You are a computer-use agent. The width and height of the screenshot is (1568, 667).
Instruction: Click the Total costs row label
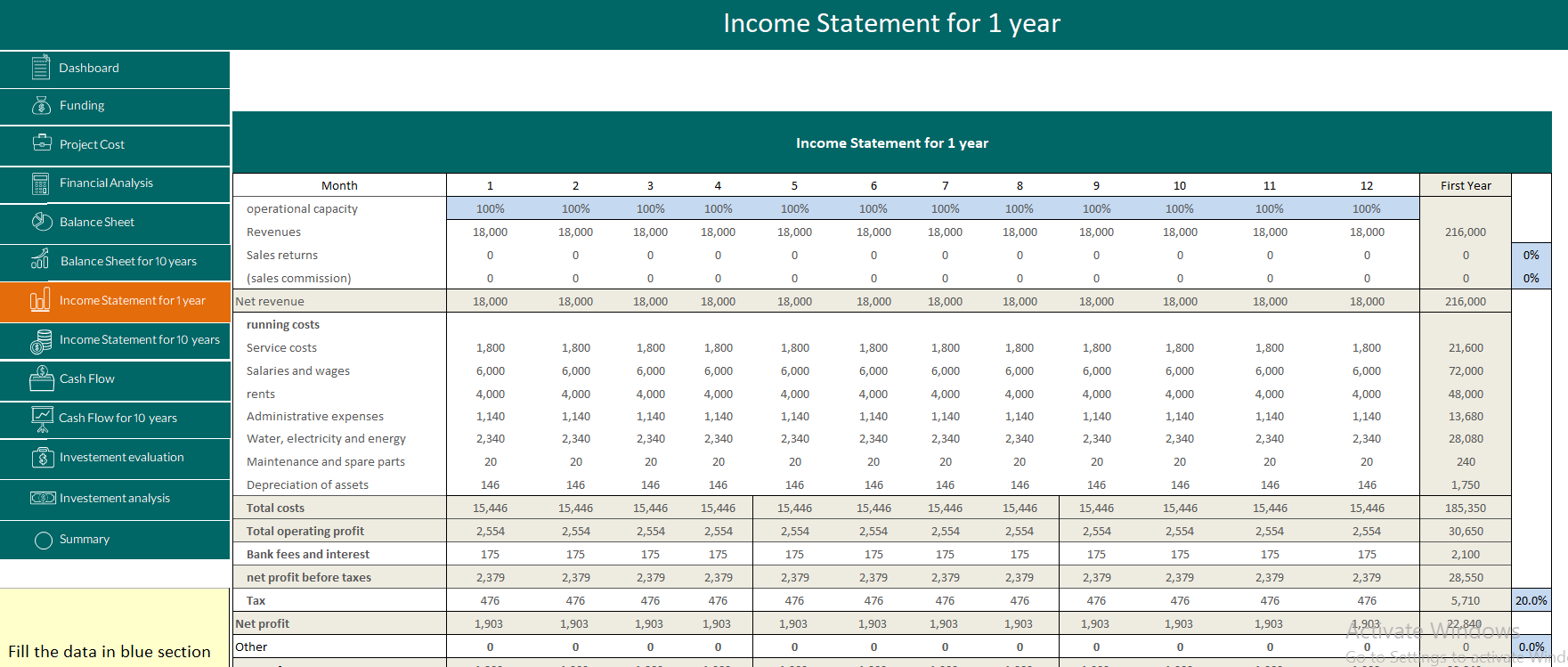275,508
